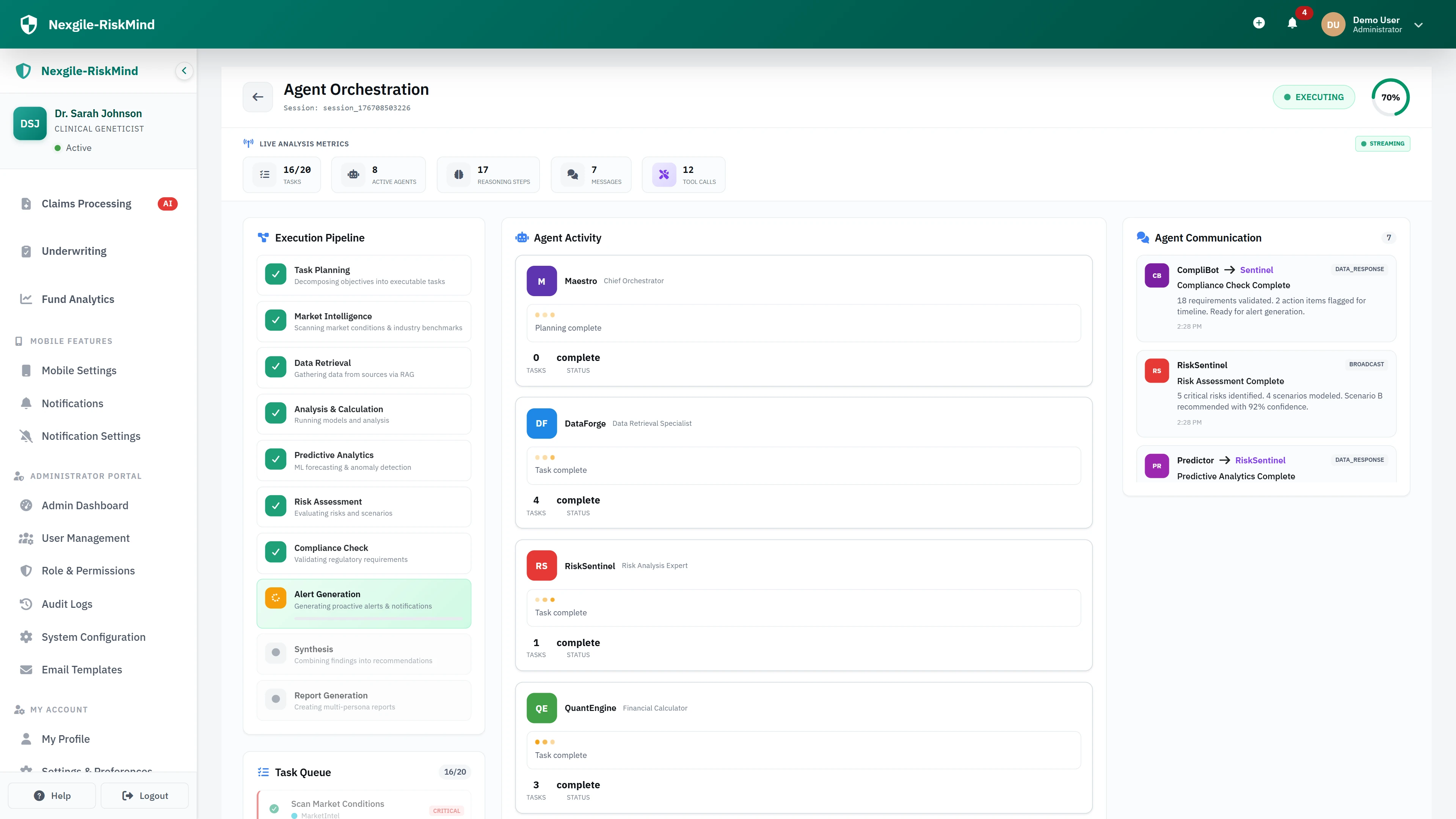Viewport: 1456px width, 819px height.
Task: Click the back arrow beside Agent Orchestration
Action: point(258,97)
